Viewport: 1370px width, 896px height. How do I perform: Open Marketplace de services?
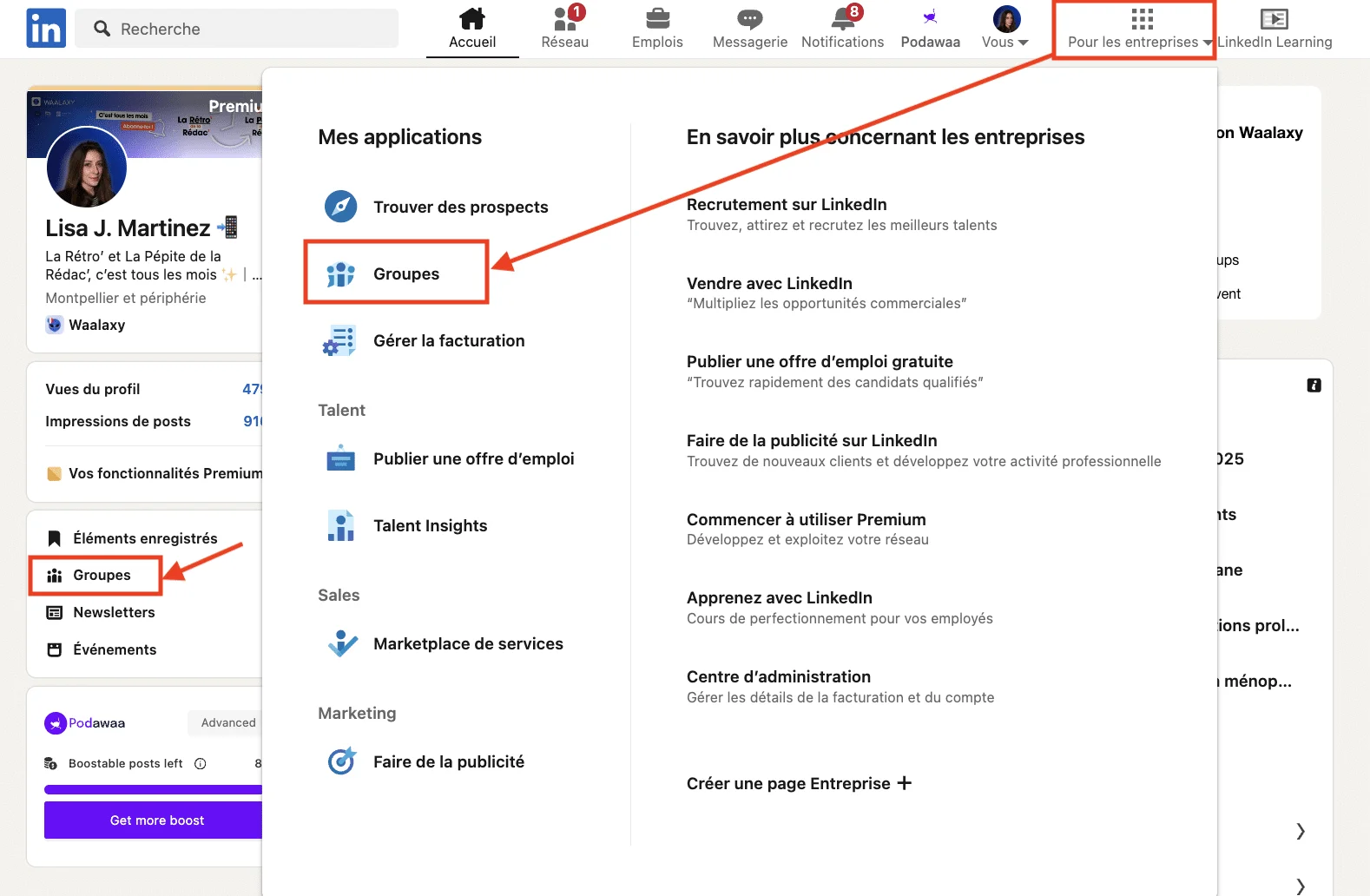coord(468,643)
